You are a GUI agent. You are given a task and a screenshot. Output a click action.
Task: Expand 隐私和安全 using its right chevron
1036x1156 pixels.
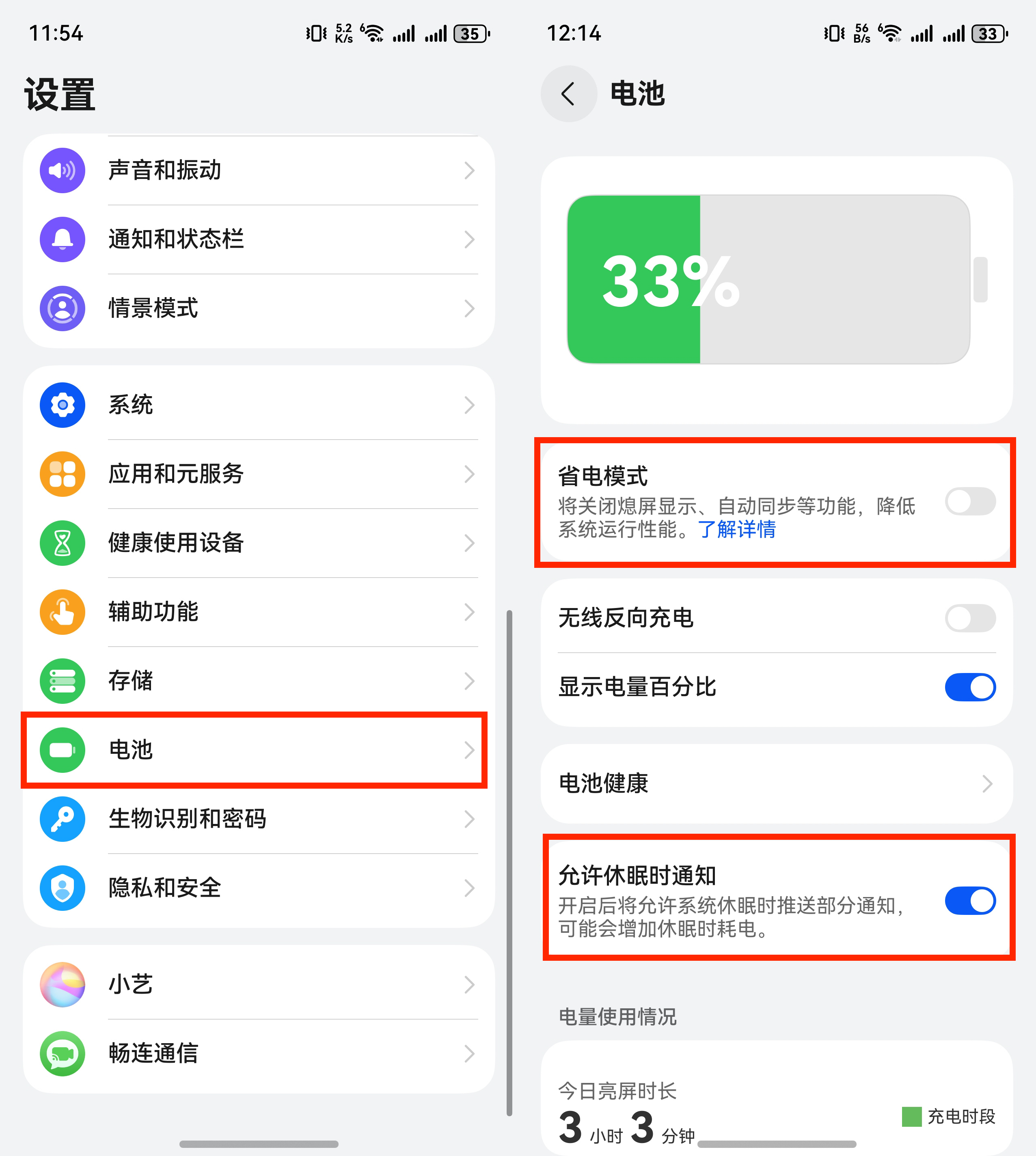click(x=469, y=888)
